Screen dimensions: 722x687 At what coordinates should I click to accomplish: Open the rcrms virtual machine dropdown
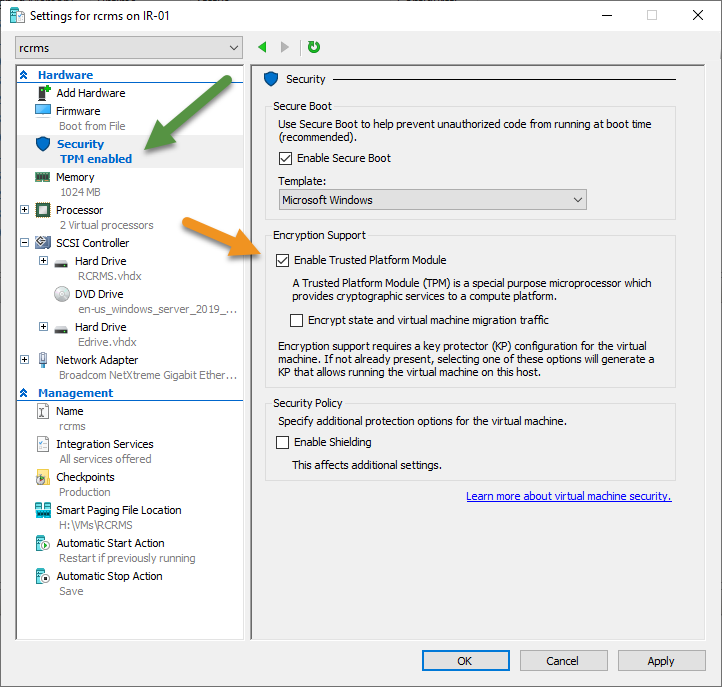point(129,48)
